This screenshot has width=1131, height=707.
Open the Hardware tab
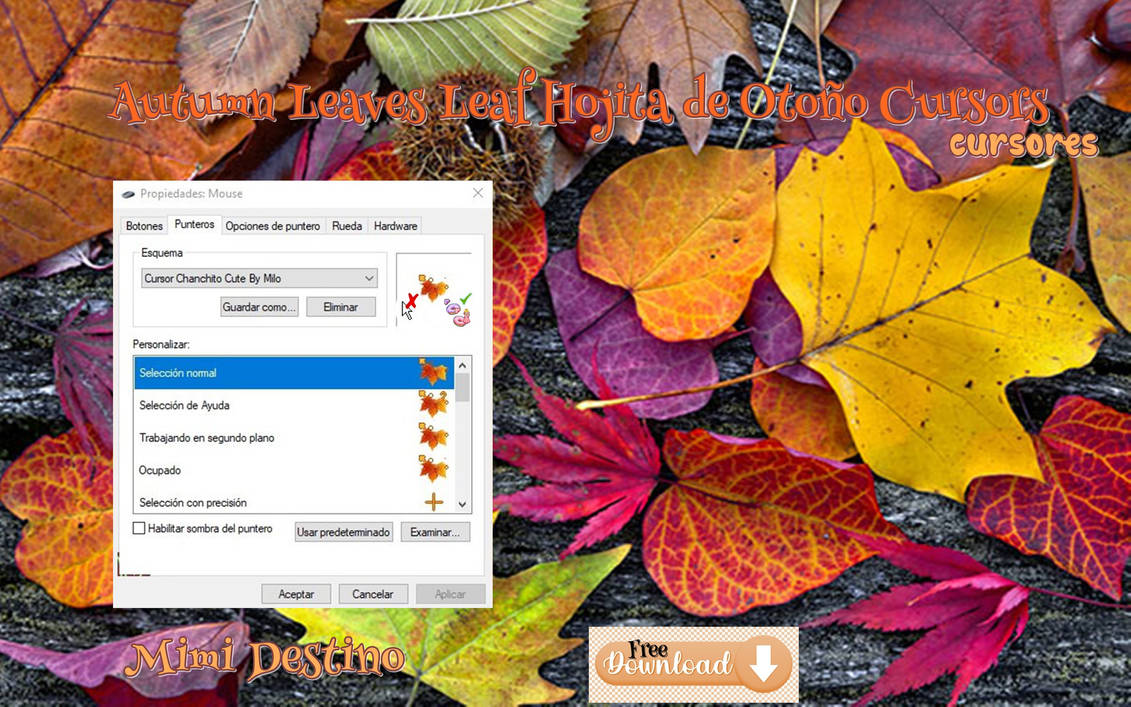click(395, 226)
